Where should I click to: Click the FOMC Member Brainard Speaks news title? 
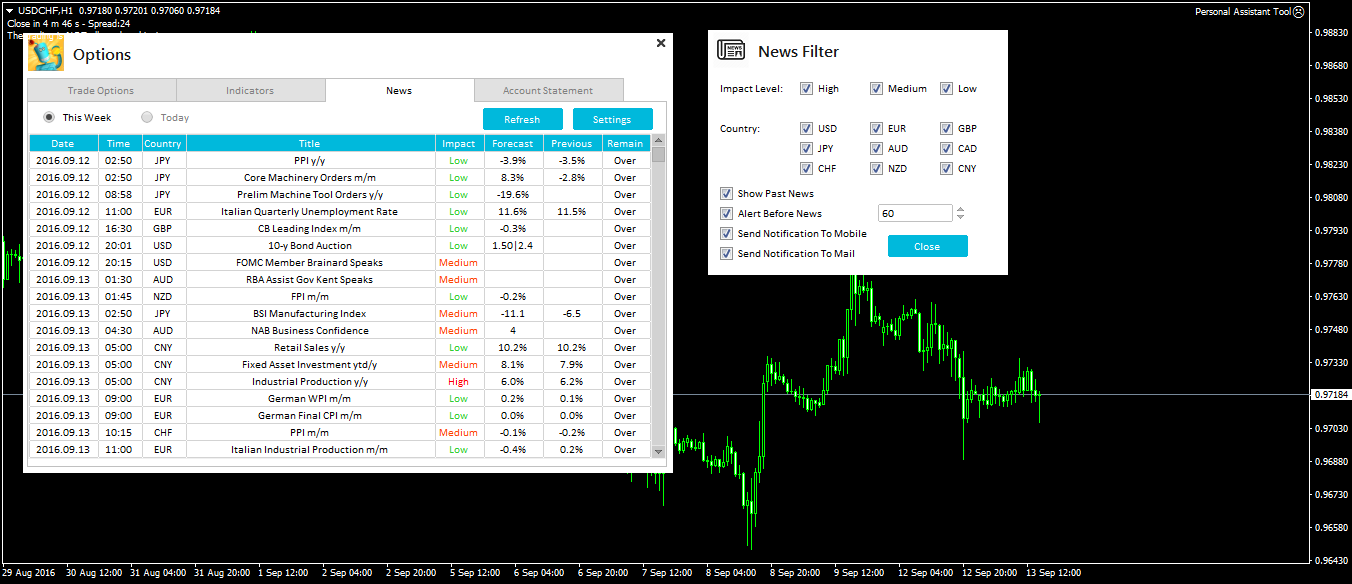click(x=310, y=262)
